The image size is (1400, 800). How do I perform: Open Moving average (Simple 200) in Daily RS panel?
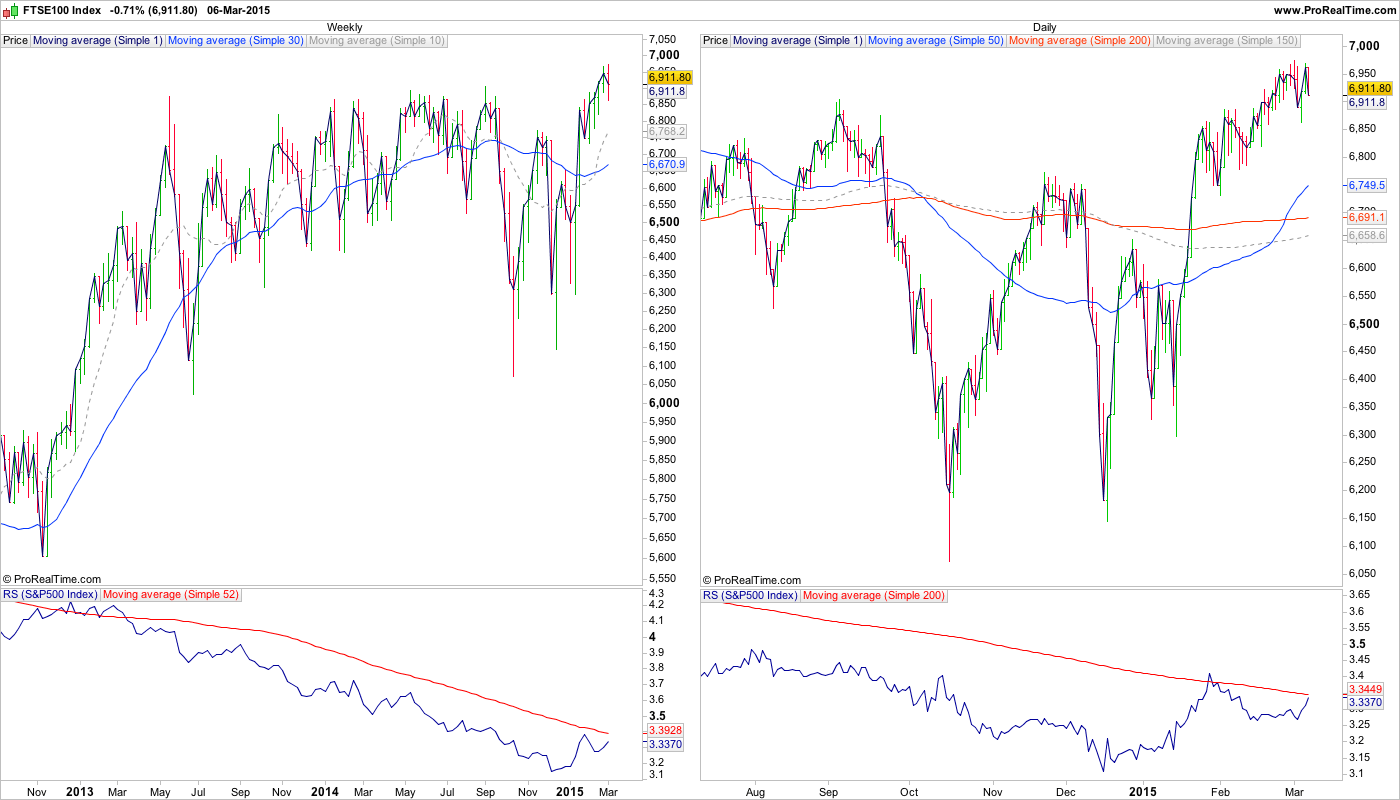tap(874, 595)
